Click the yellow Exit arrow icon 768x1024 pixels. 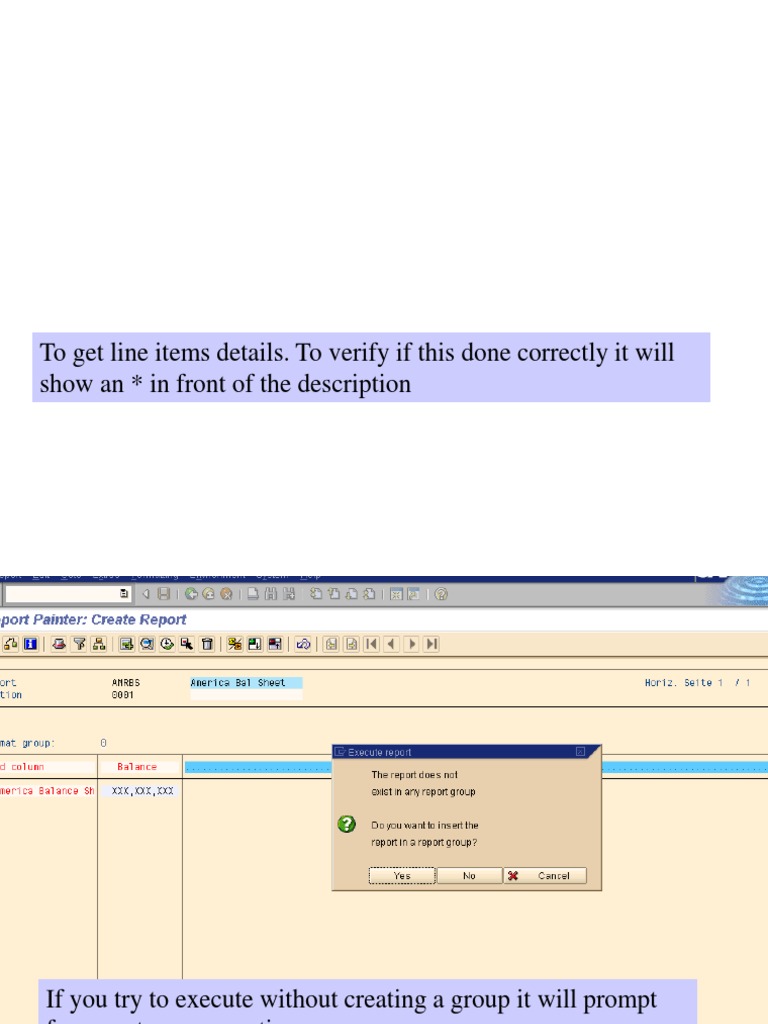coord(208,594)
